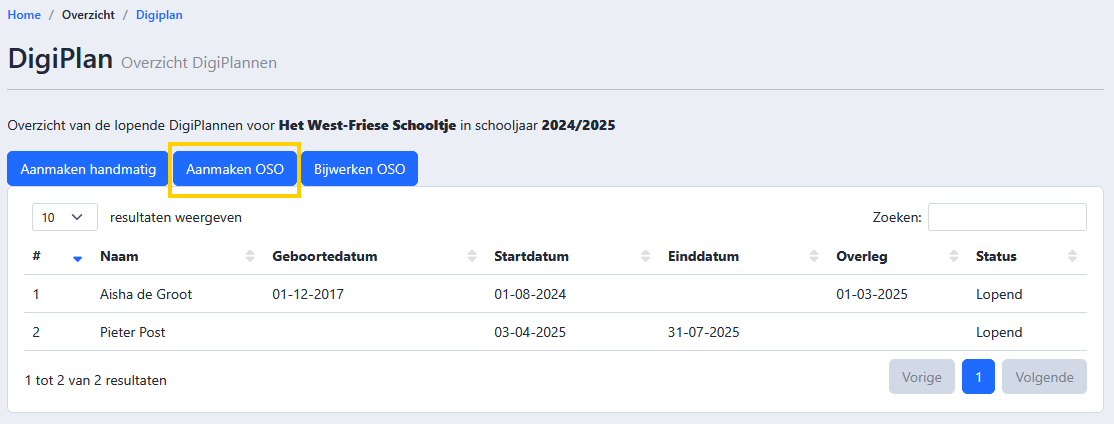Sort by Einddatum column sort arrows
The height and width of the screenshot is (424, 1114).
[814, 257]
